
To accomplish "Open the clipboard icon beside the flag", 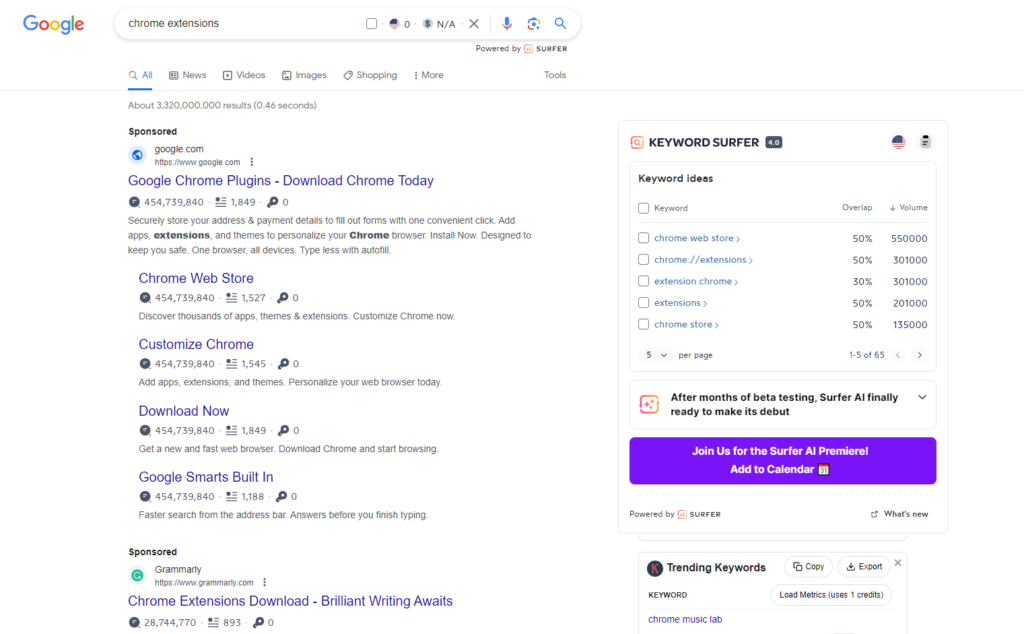I will click(x=925, y=142).
